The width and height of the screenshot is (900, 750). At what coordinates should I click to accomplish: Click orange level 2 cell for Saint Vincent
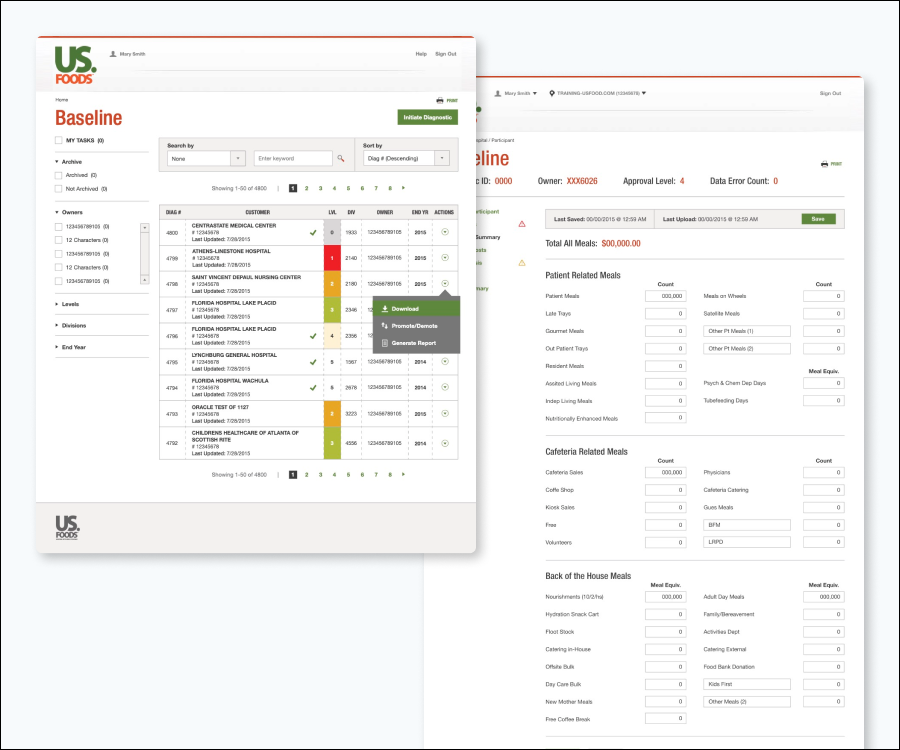(332, 284)
